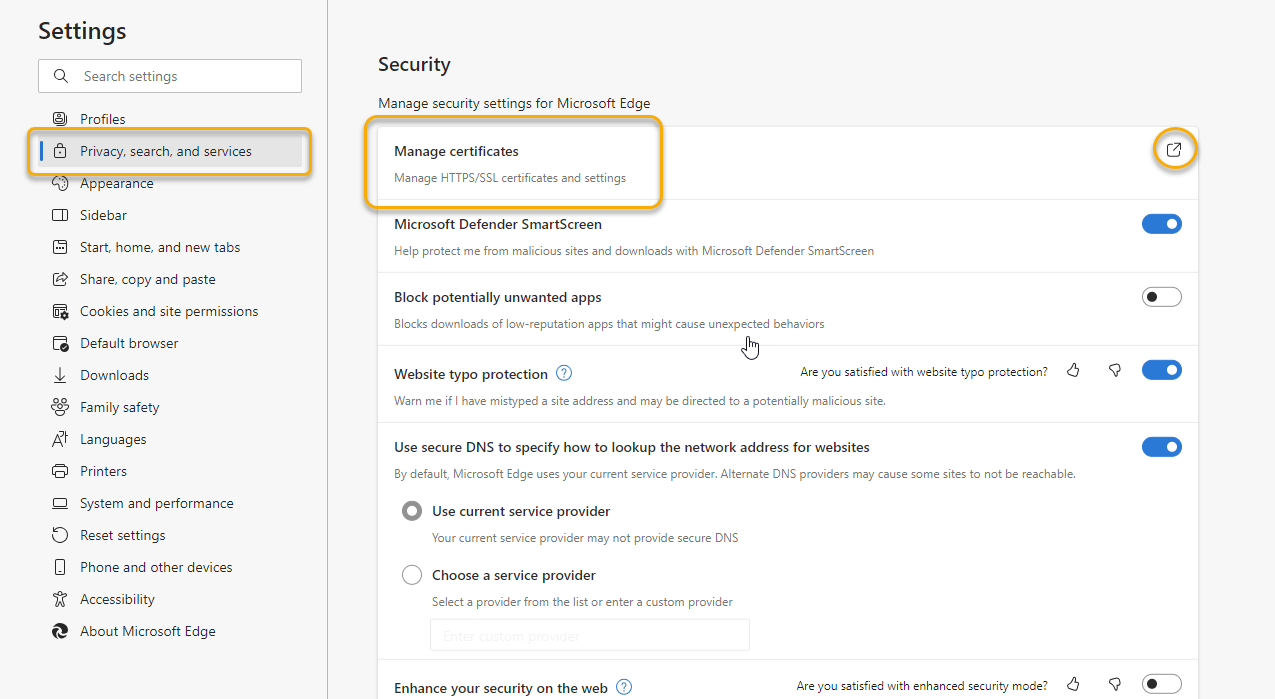Click 'Your current service provider may not provide secure DNS'
1275x699 pixels.
pyautogui.click(x=585, y=538)
